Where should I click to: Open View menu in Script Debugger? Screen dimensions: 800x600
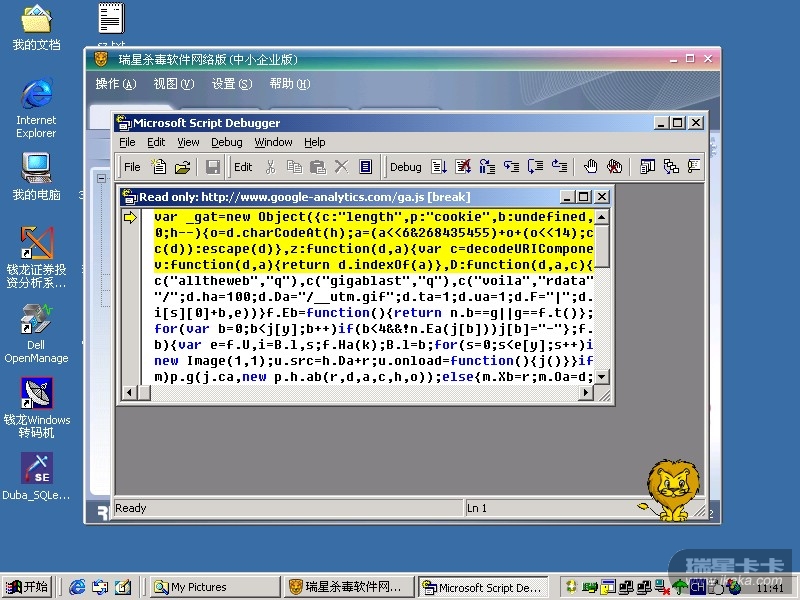click(188, 142)
